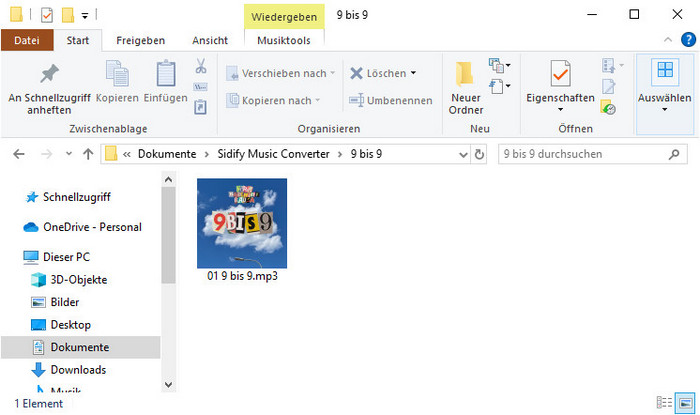Image resolution: width=700 pixels, height=415 pixels.
Task: Open the easy access dropdown icon
Action: tap(500, 86)
